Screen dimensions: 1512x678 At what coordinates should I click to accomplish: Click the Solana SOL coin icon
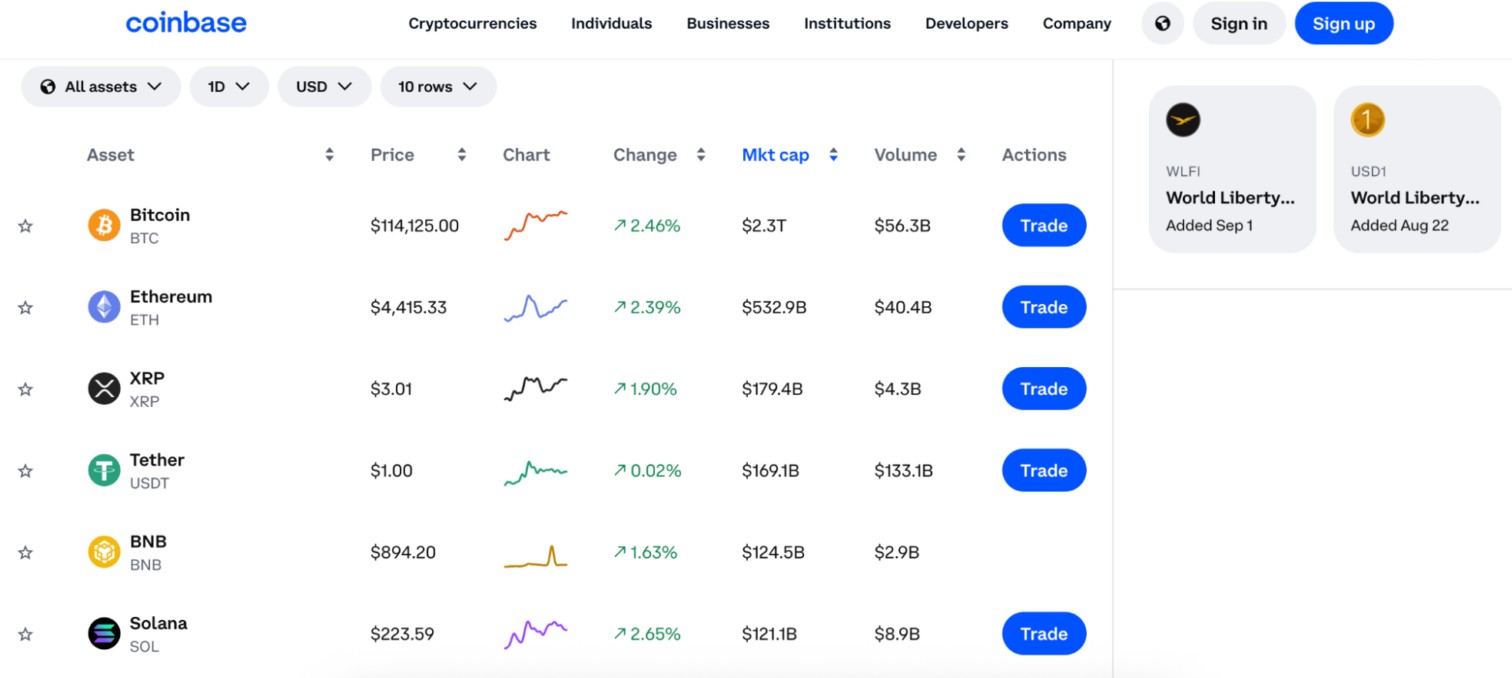point(101,633)
